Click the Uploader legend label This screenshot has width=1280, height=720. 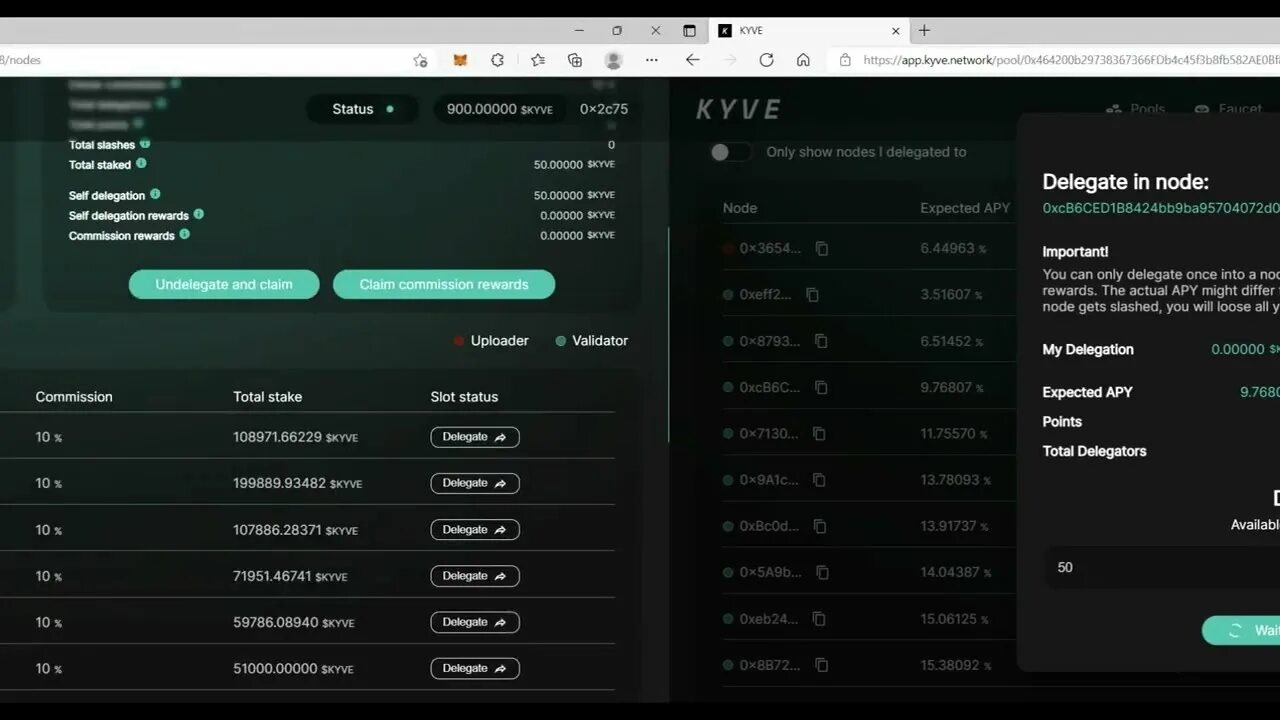tap(499, 341)
